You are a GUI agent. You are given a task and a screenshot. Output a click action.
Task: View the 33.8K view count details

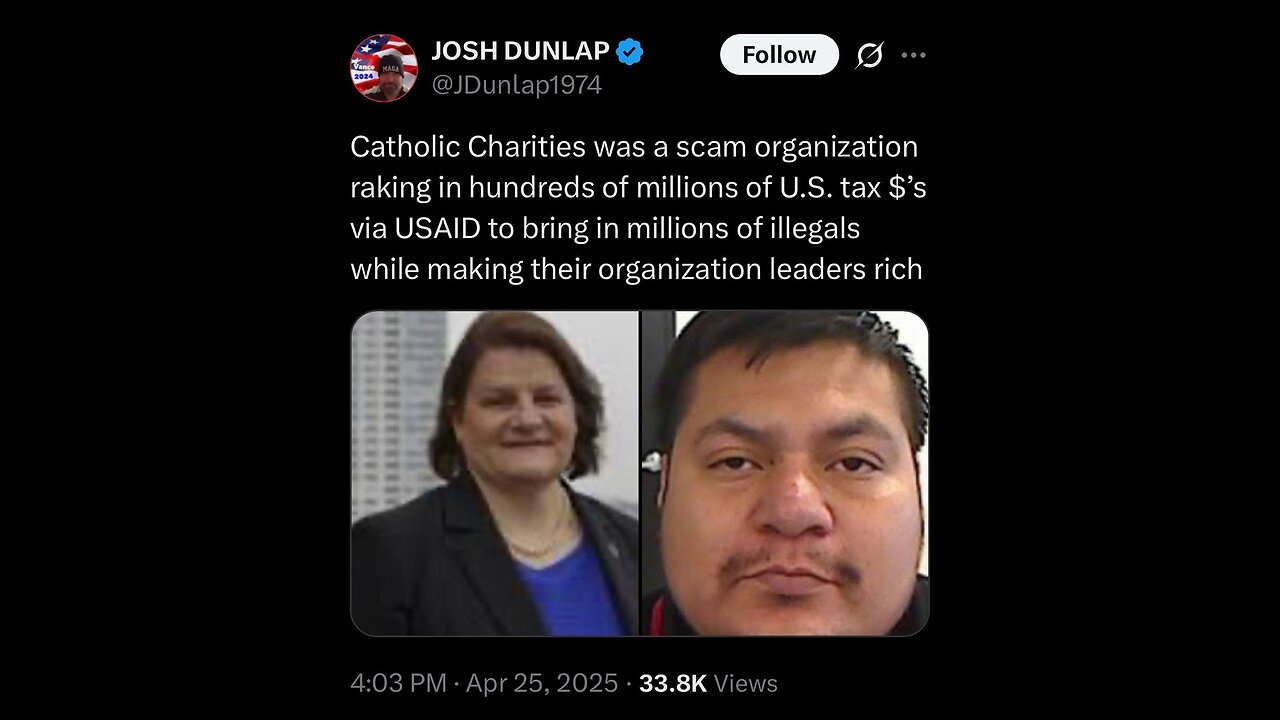pos(673,684)
